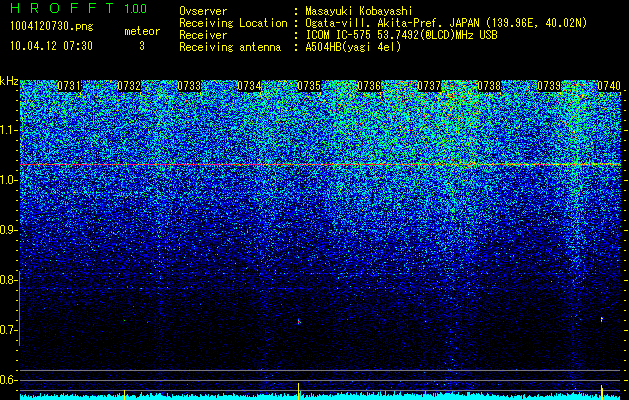629x400 pixels.
Task: Click the 0735 time label
Action: 309,86
